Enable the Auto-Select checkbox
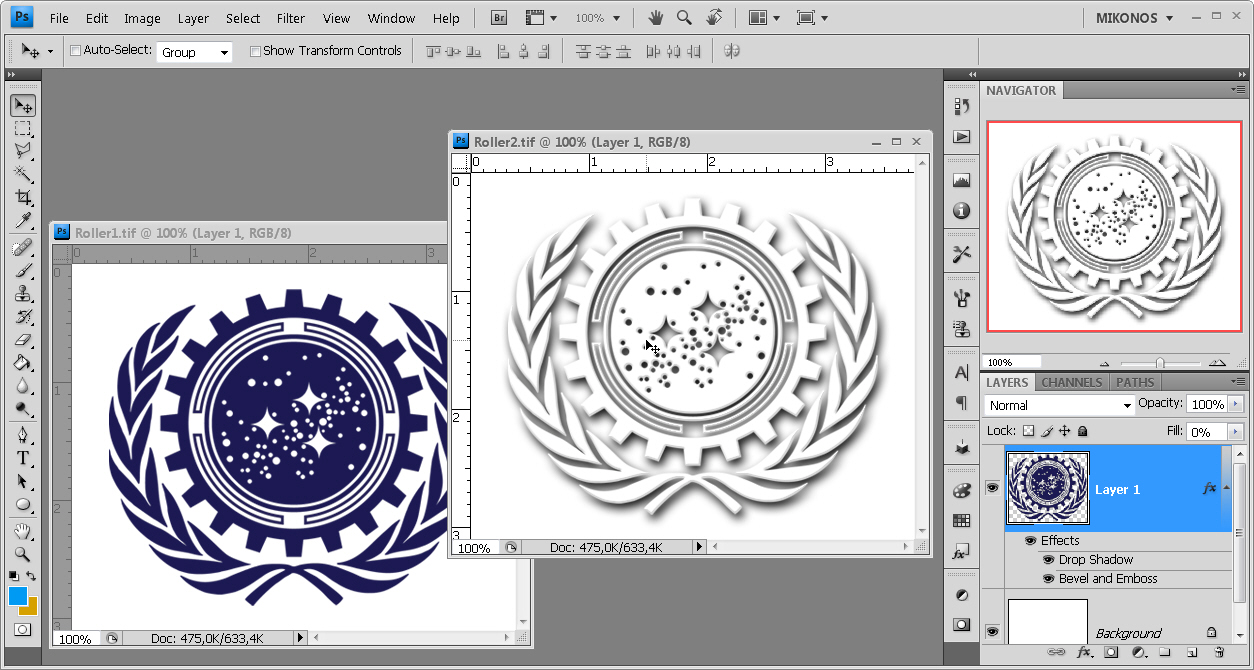Screen dimensions: 1254x670 pyautogui.click(x=76, y=51)
